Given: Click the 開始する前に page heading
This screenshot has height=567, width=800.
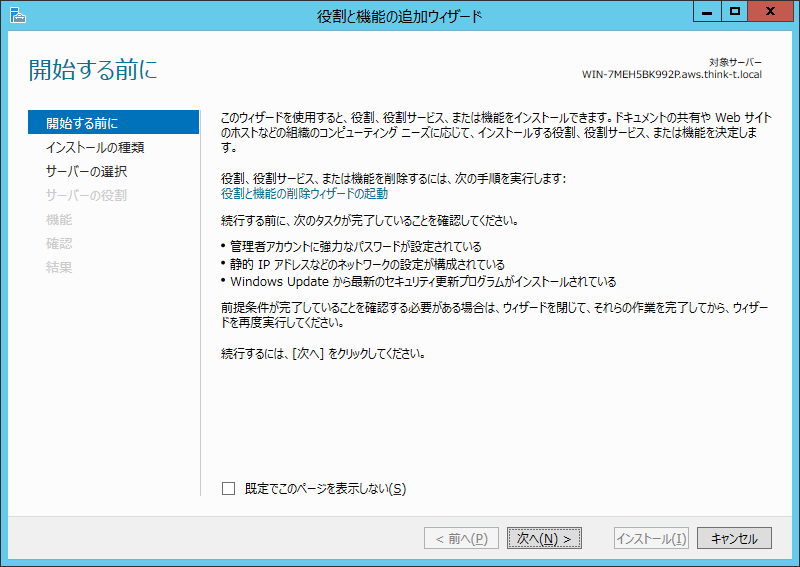Looking at the screenshot, I should tap(93, 69).
